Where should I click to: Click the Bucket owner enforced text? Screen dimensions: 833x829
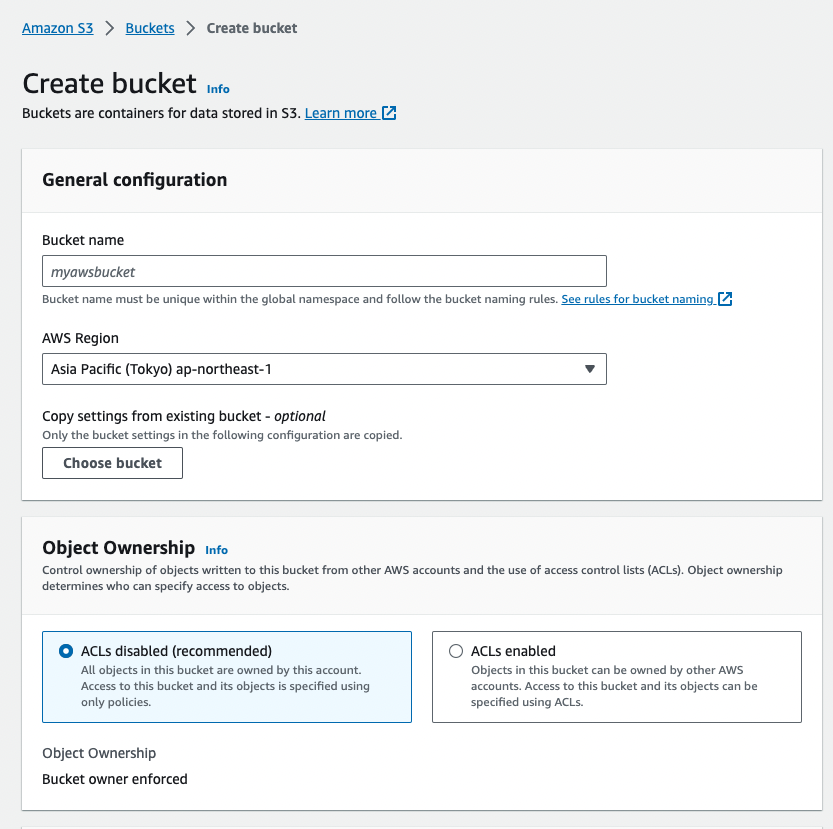115,779
